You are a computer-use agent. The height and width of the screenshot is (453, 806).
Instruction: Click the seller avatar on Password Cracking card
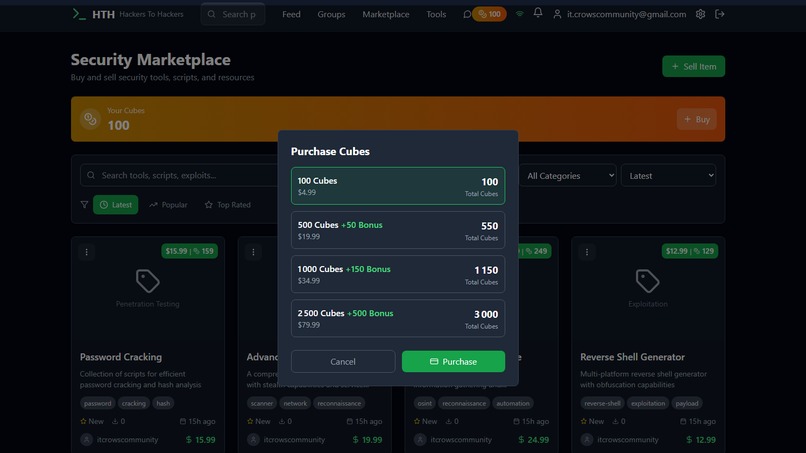[86, 440]
